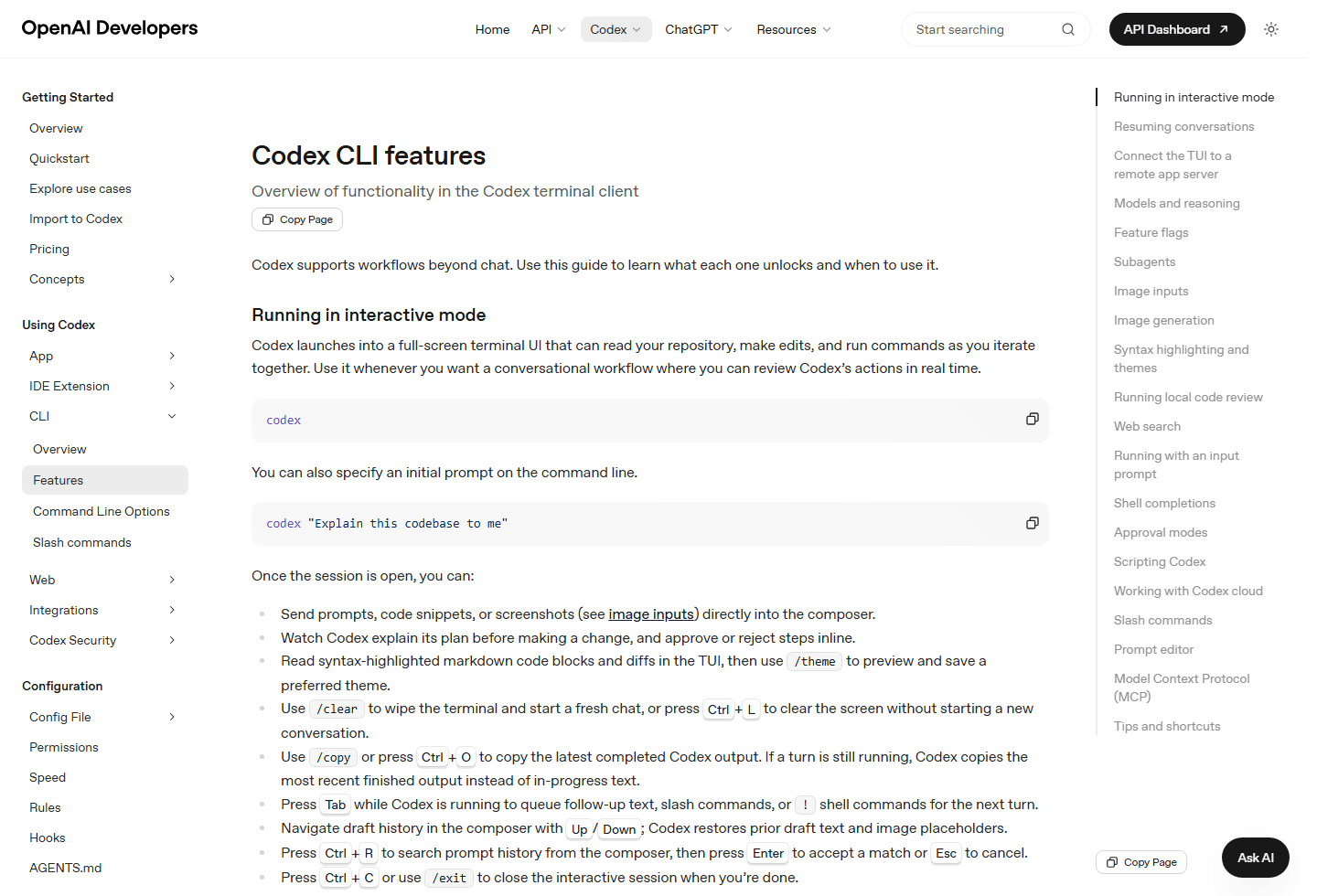Go to OpenAI Developers home logo

click(x=110, y=28)
